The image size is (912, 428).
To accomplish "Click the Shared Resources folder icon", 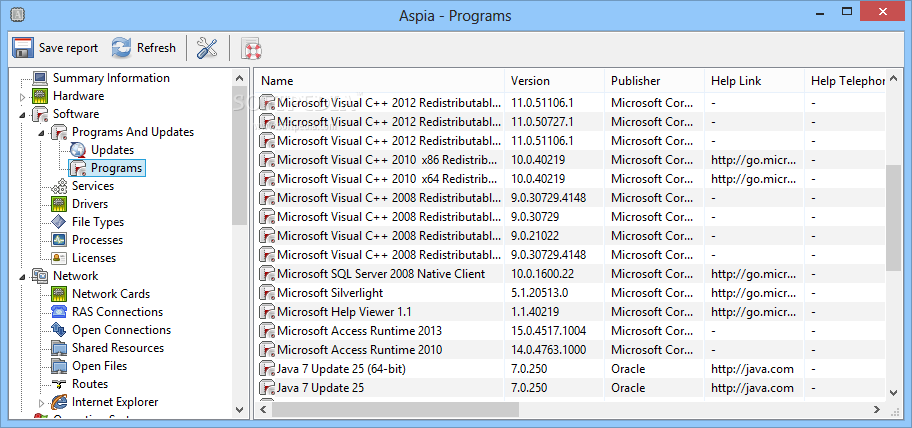I will [59, 348].
